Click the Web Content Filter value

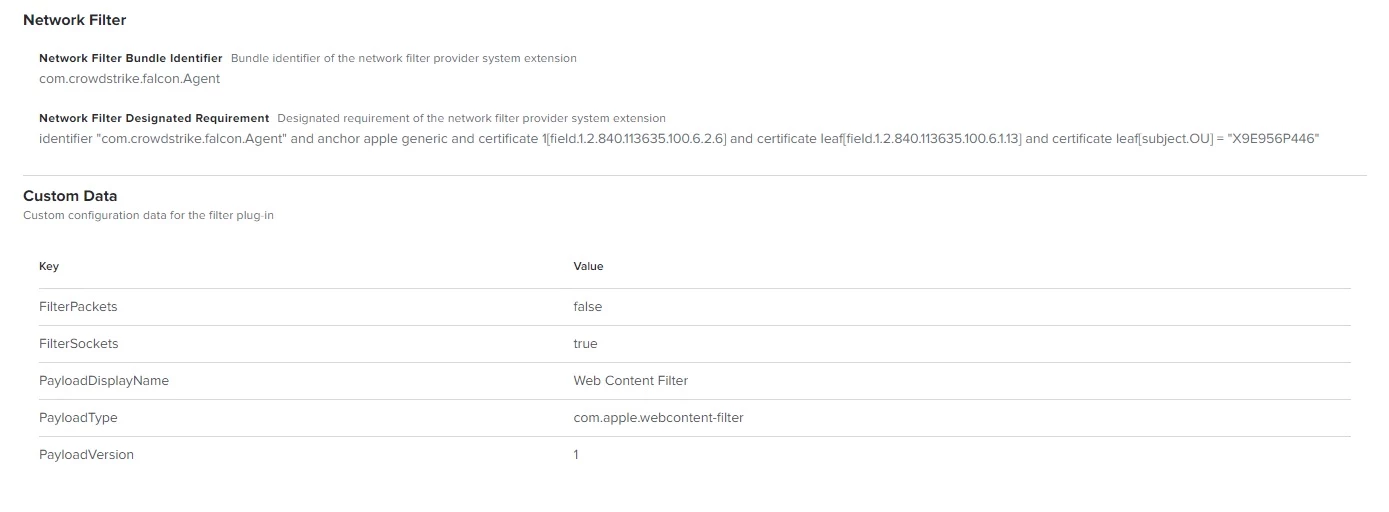pyautogui.click(x=631, y=381)
